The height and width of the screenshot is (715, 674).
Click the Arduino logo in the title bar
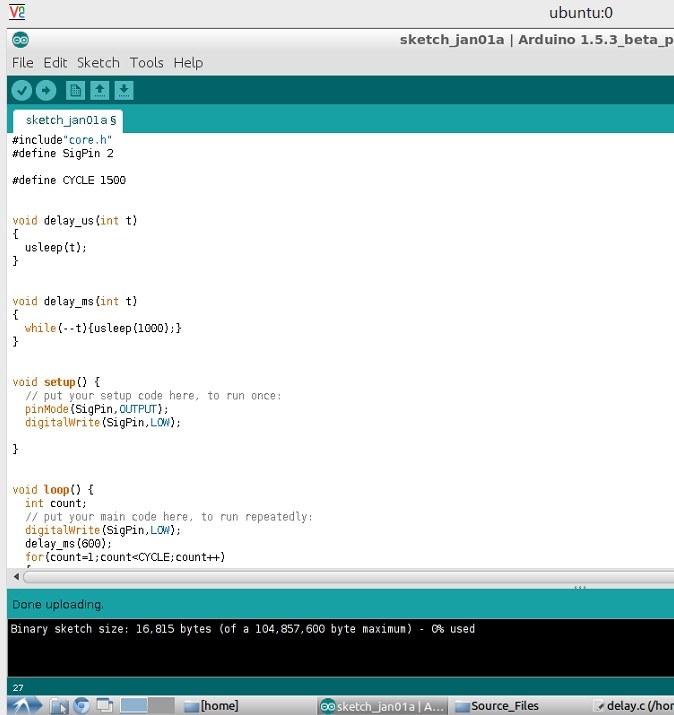(21, 40)
